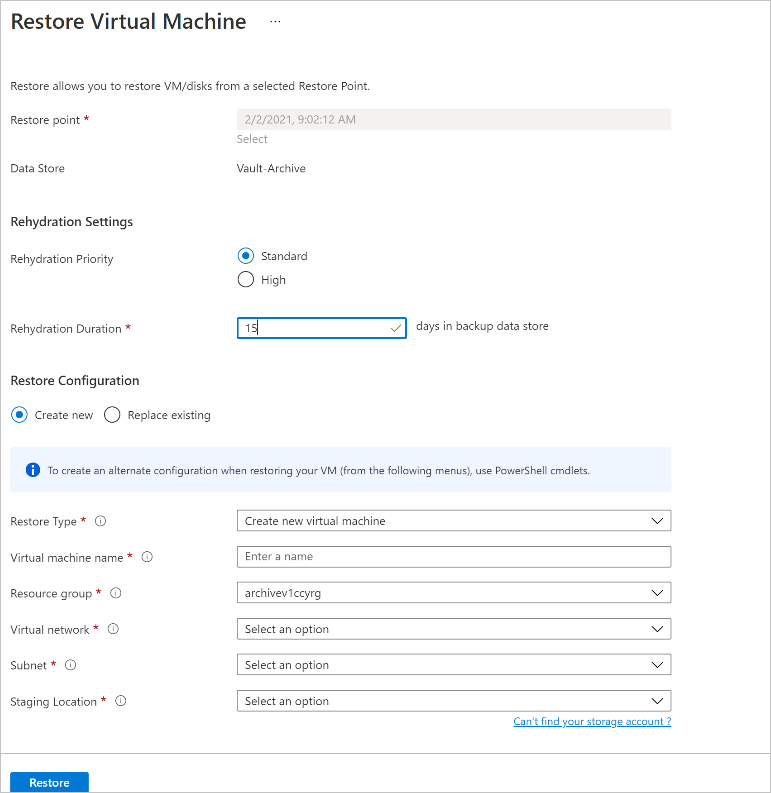This screenshot has height=793, width=771.
Task: Open the Virtual network dropdown
Action: [453, 629]
